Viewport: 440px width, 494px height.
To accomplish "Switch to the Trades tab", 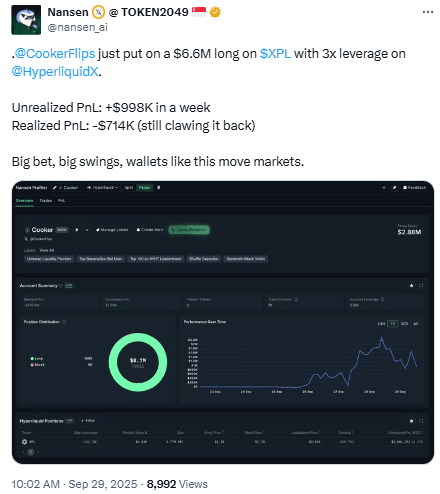I will 46,201.
